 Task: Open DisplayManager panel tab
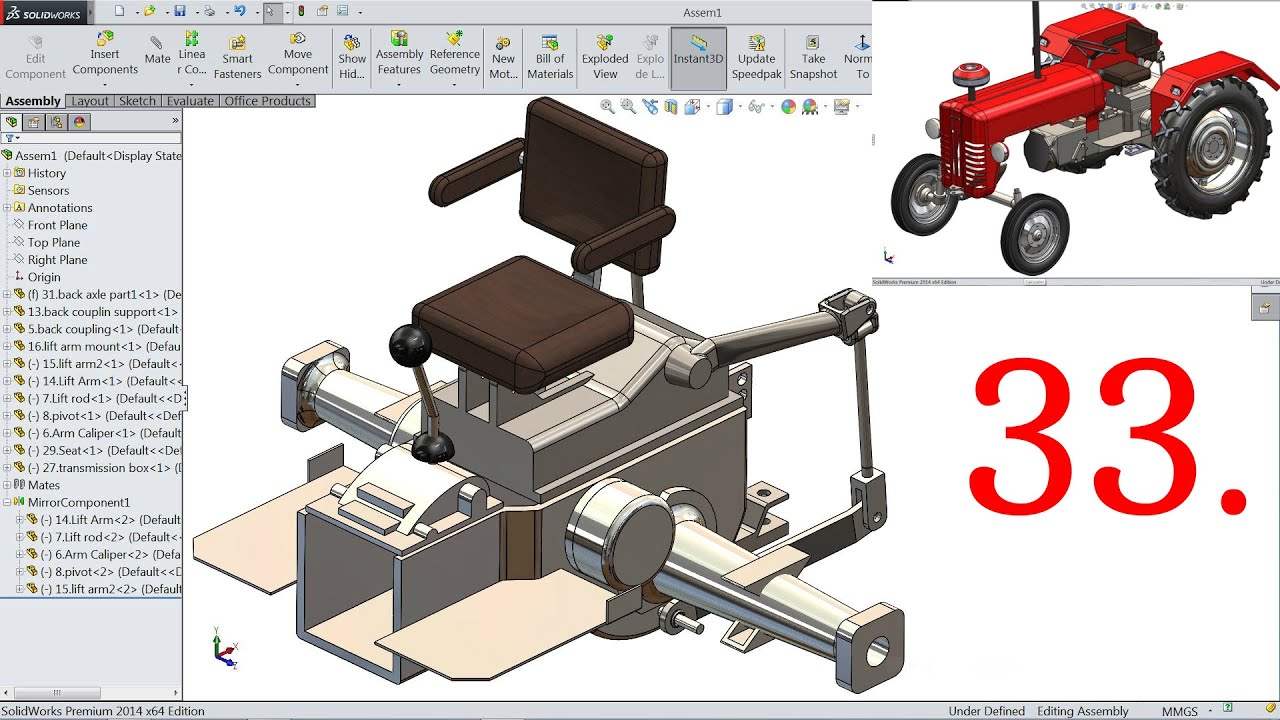click(80, 122)
